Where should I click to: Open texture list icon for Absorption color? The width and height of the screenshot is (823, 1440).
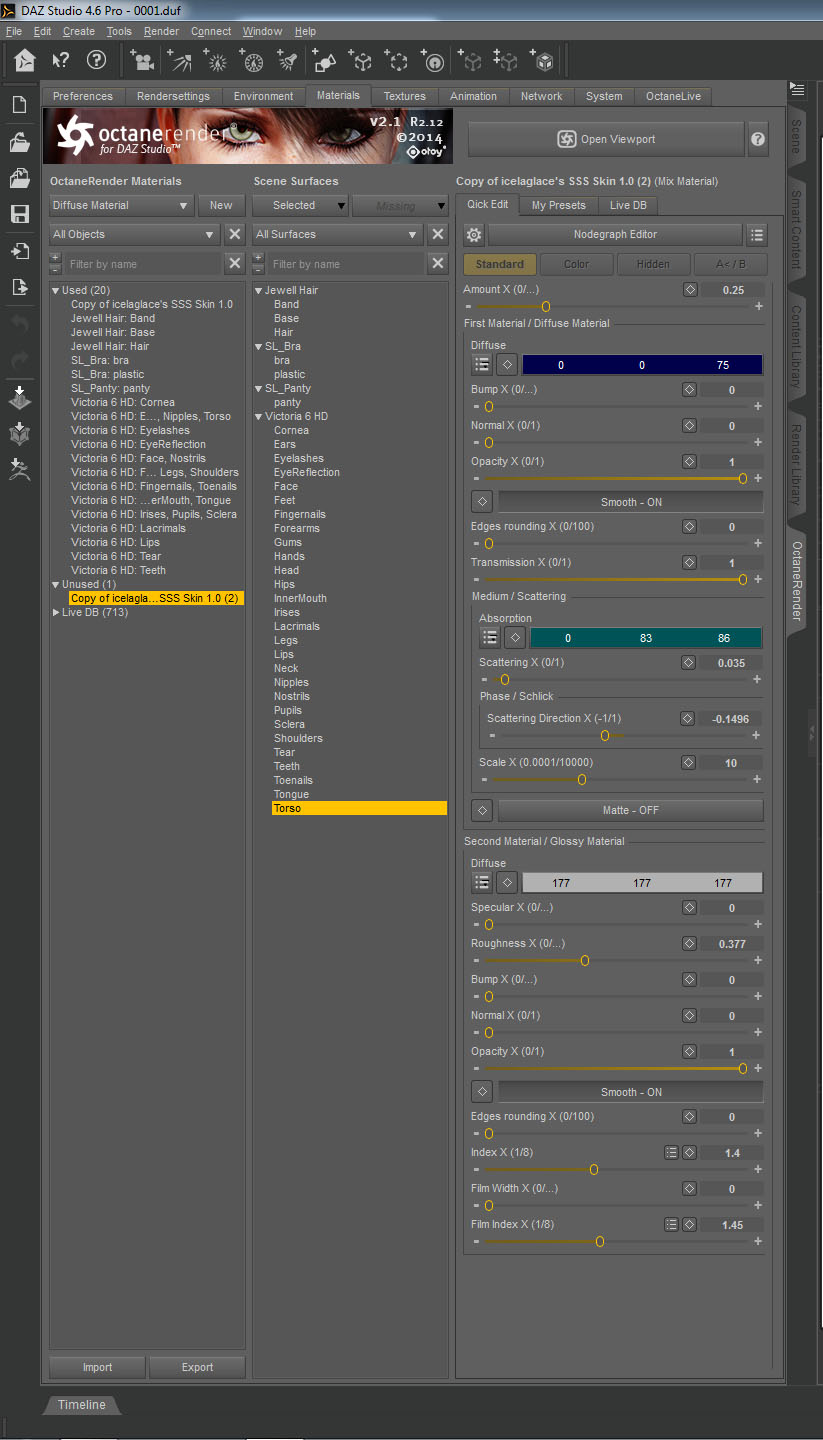coord(490,638)
